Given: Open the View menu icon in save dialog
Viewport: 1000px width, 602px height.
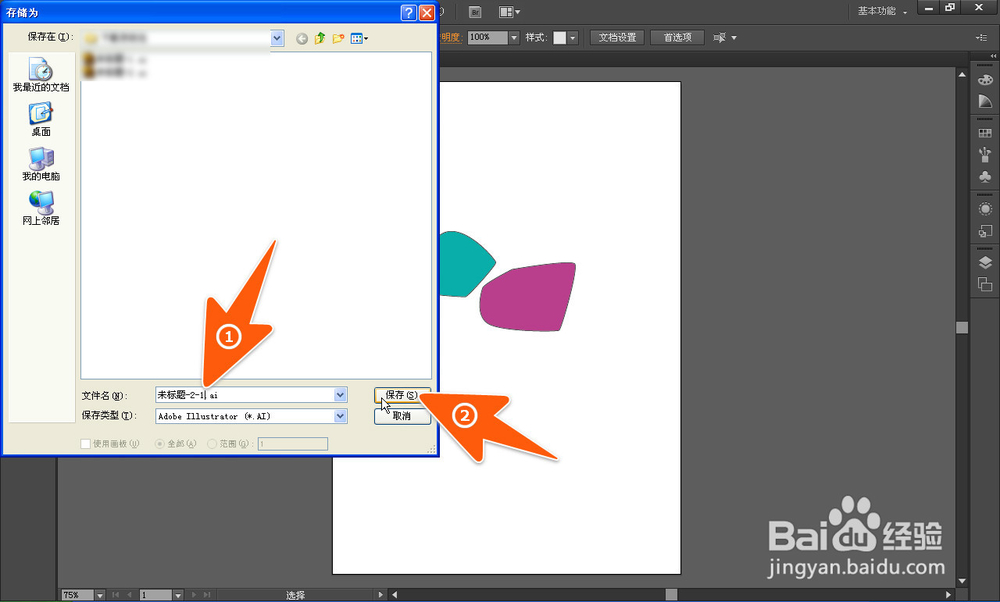Looking at the screenshot, I should pos(359,38).
